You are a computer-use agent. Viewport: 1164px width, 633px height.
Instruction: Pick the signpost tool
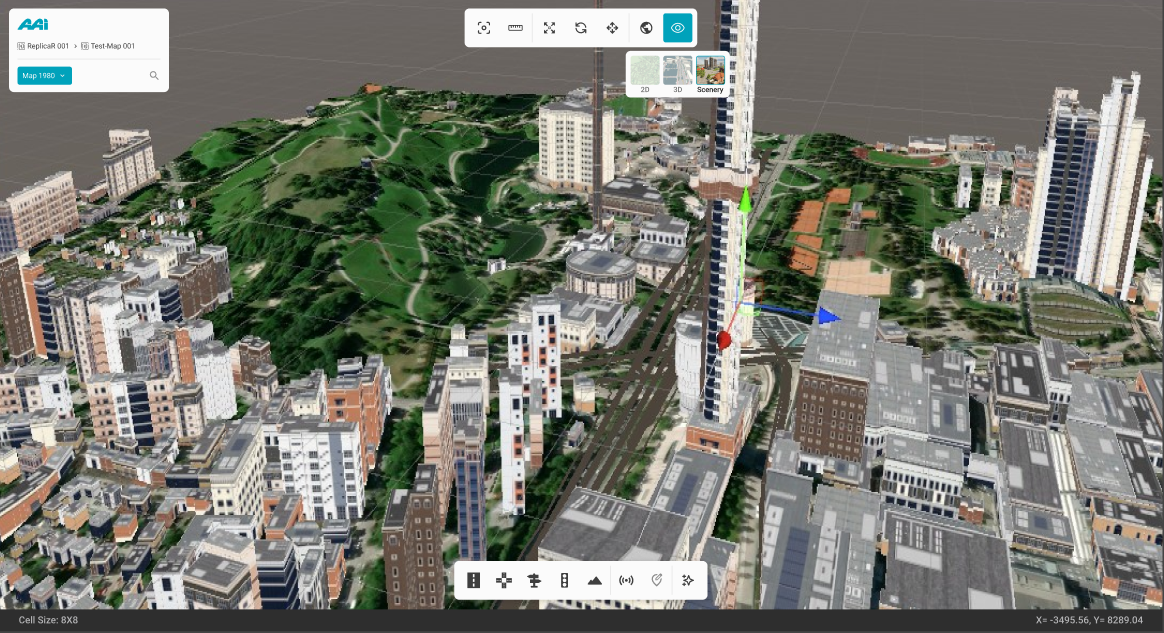point(534,580)
